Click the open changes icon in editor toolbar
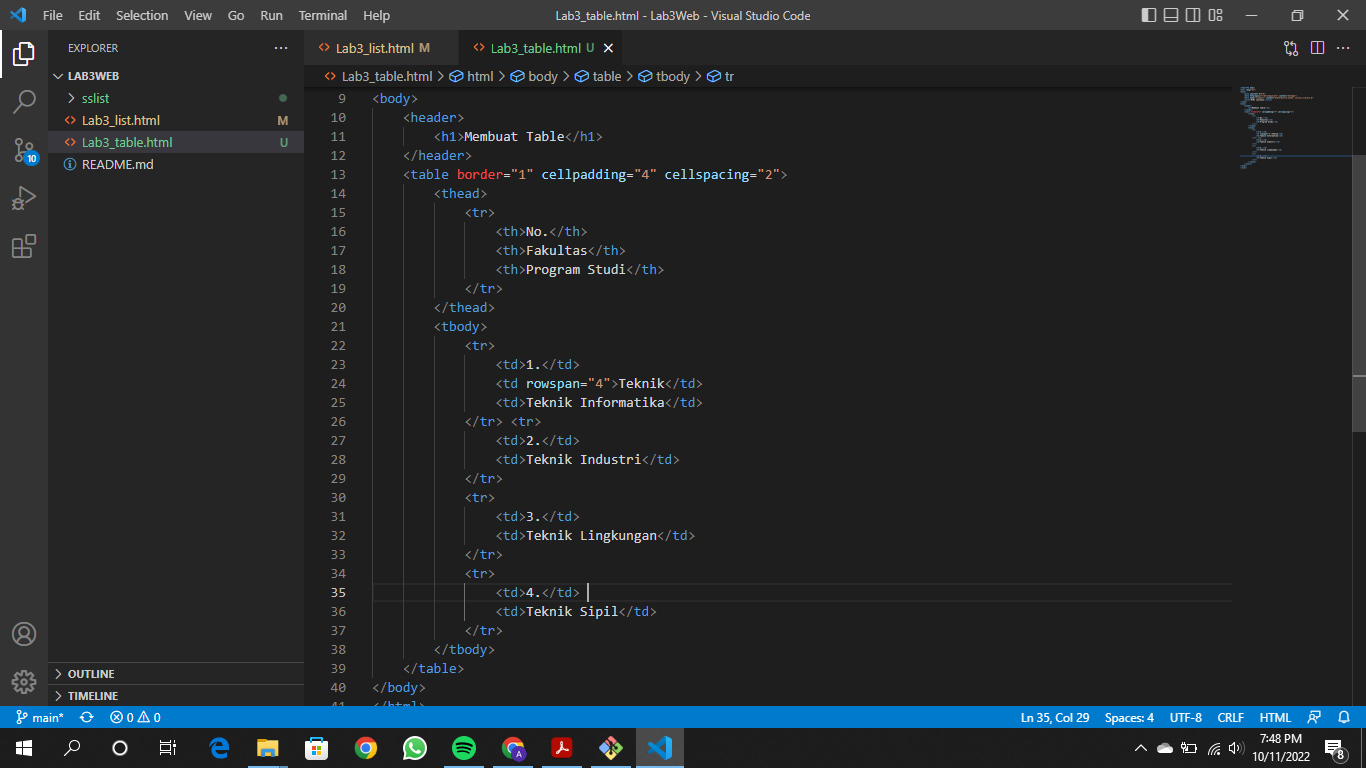 coord(1291,48)
